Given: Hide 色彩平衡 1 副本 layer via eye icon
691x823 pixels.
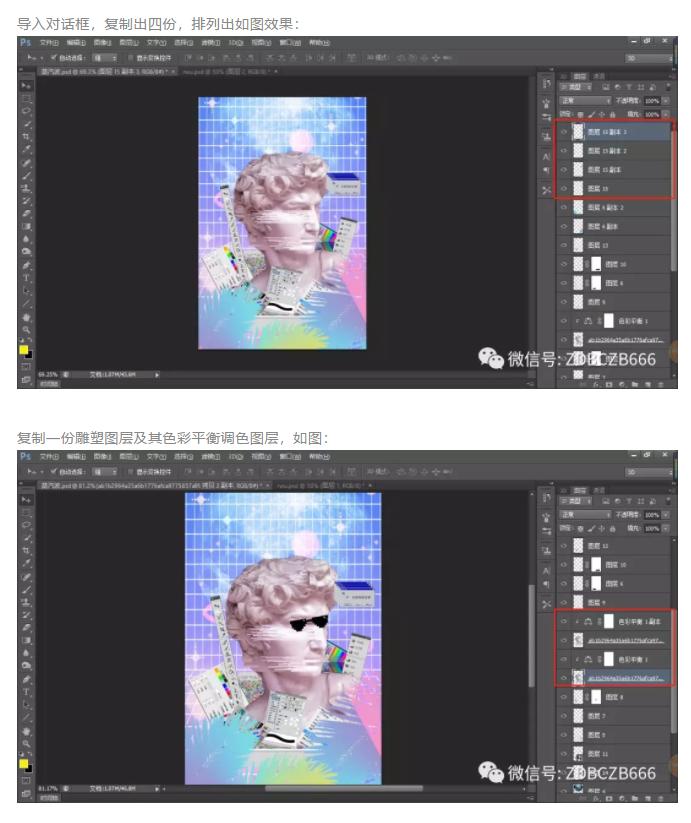Looking at the screenshot, I should tap(564, 621).
